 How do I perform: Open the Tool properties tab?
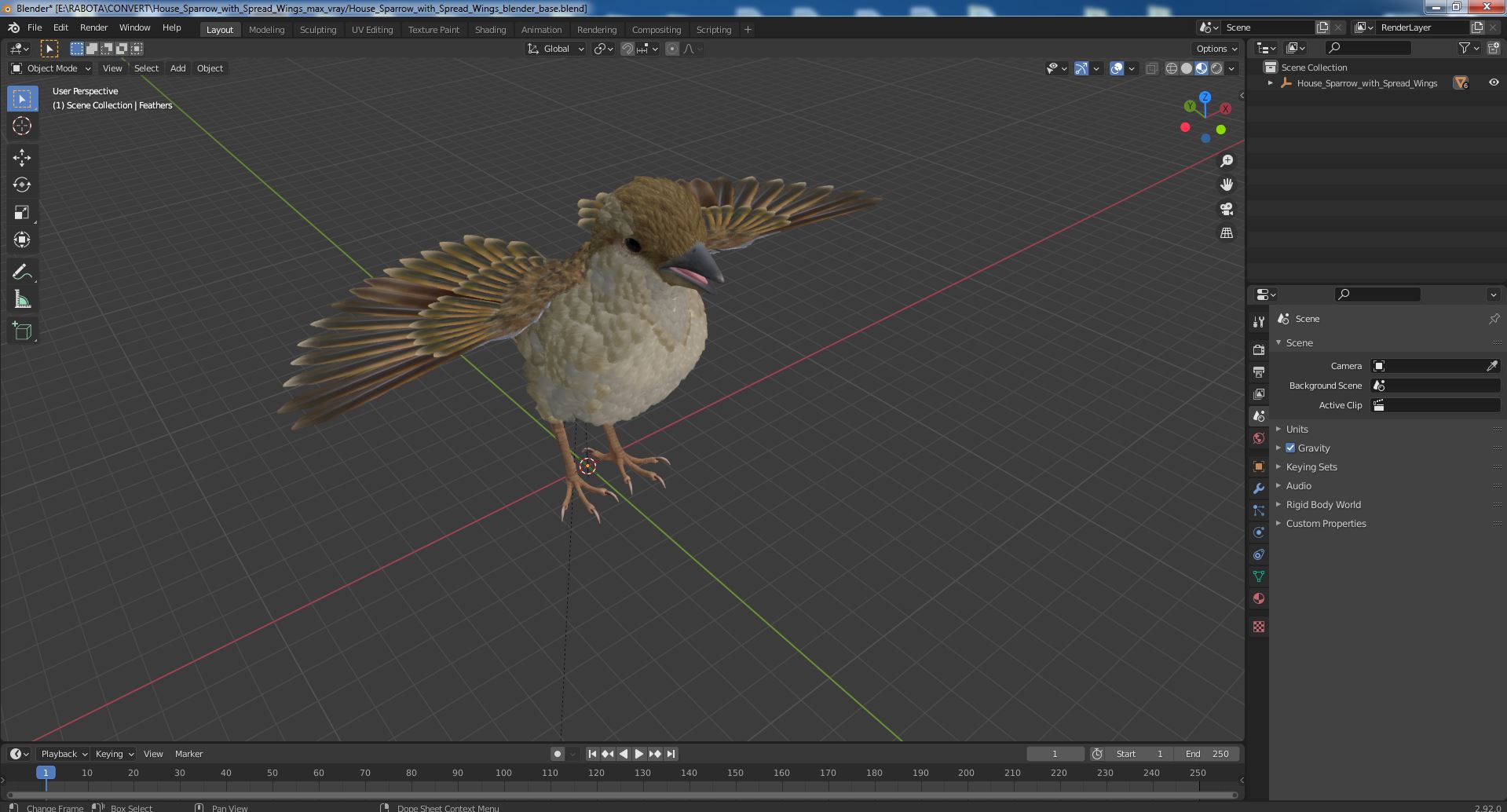1259,321
